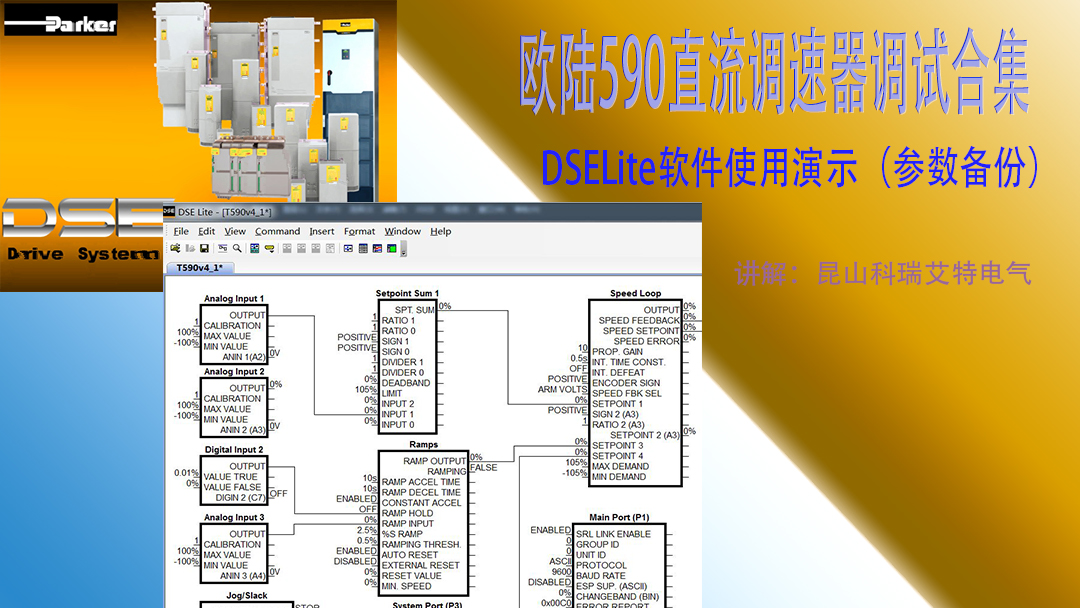The width and height of the screenshot is (1080, 608).
Task: Open the Window menu
Action: (x=402, y=231)
